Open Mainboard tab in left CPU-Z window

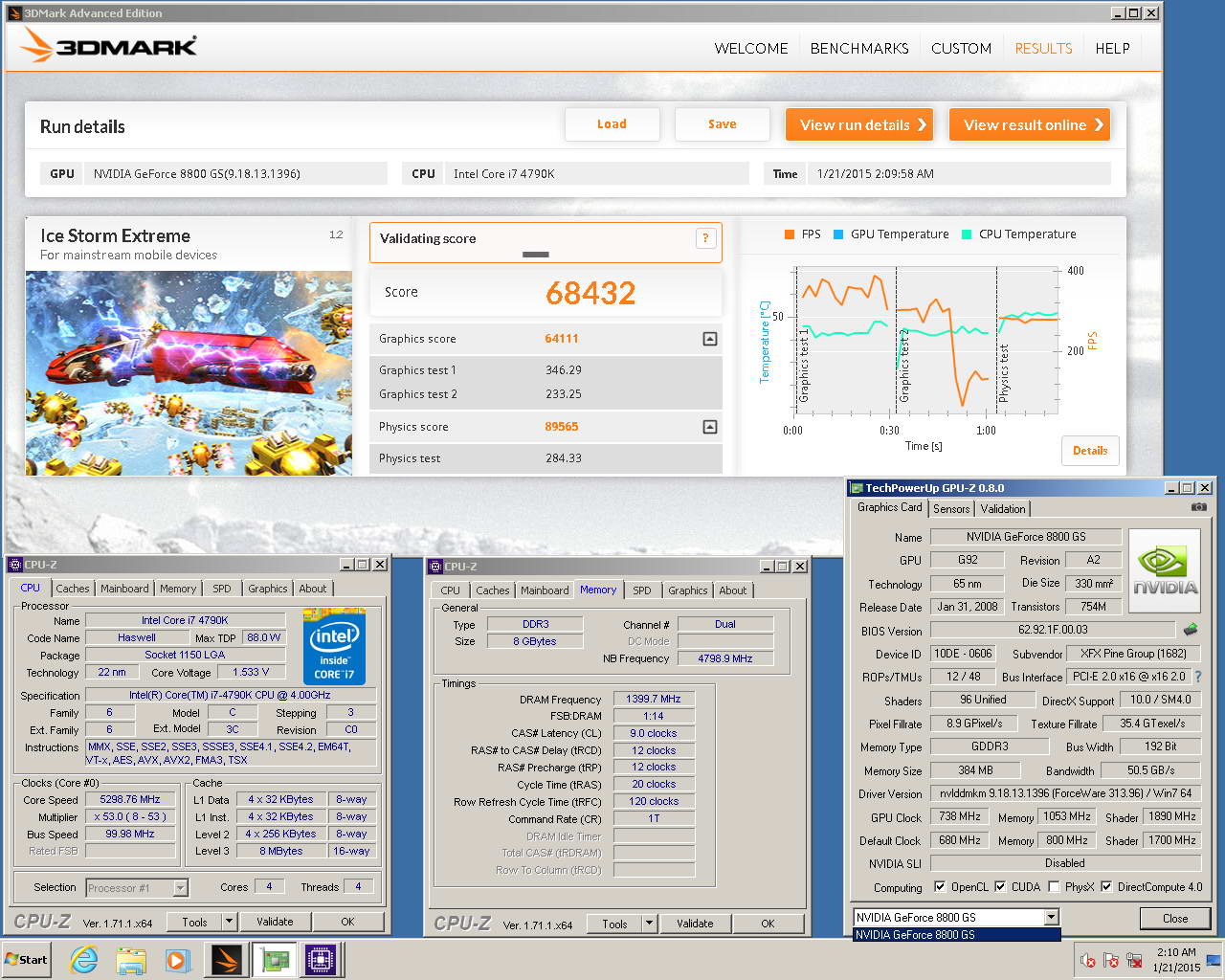124,589
